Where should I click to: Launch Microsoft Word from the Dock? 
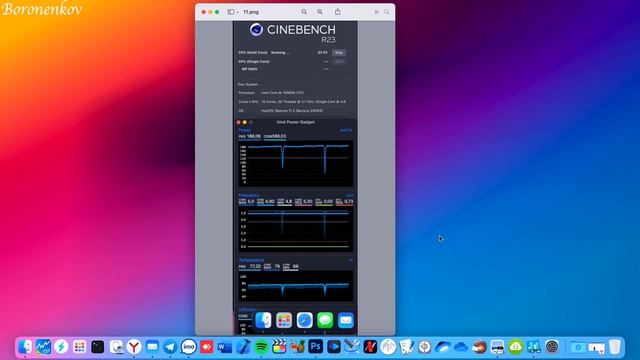point(225,347)
